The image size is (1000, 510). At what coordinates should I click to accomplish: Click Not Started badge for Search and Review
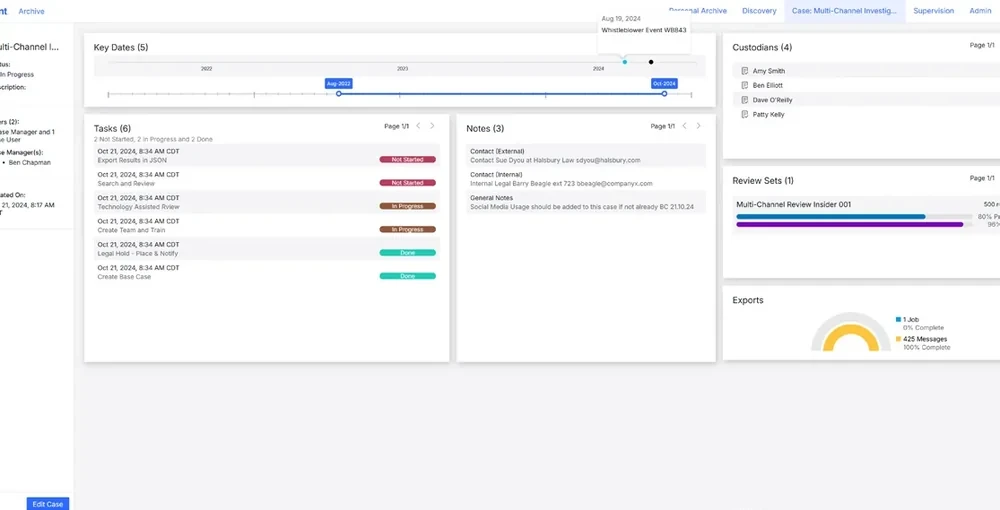click(408, 183)
